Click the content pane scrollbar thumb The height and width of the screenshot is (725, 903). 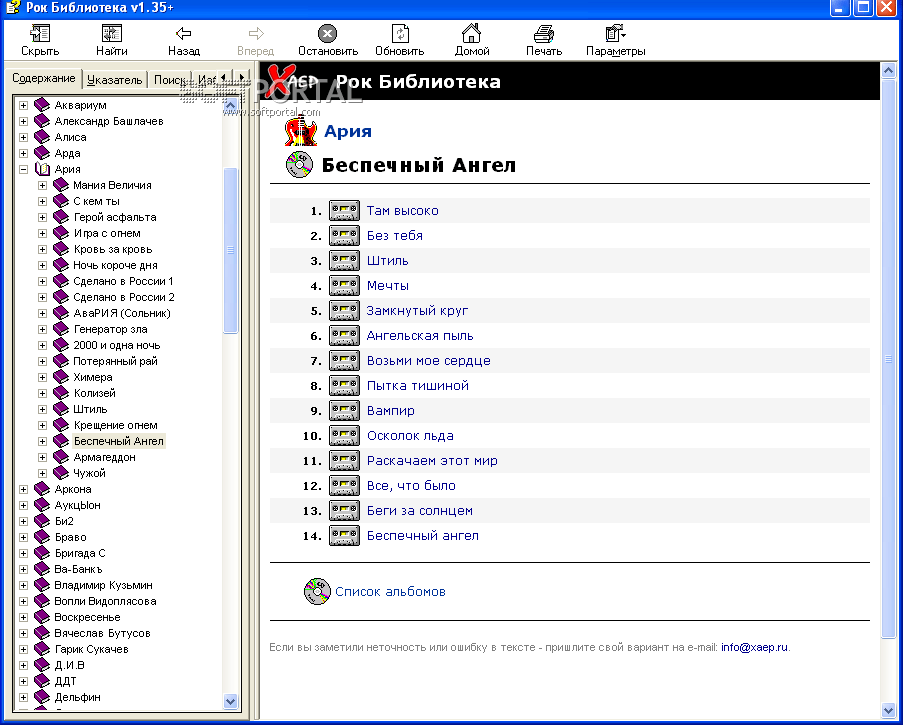tap(888, 359)
